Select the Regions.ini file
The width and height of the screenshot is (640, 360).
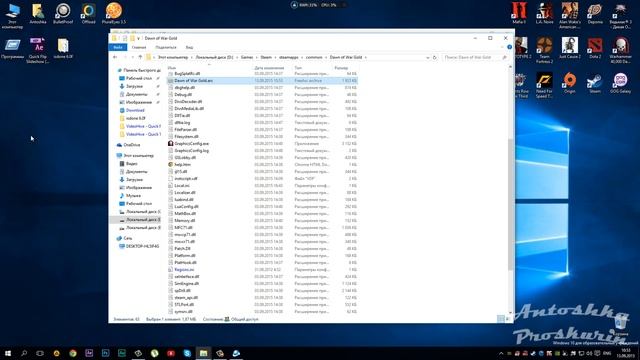pos(184,270)
